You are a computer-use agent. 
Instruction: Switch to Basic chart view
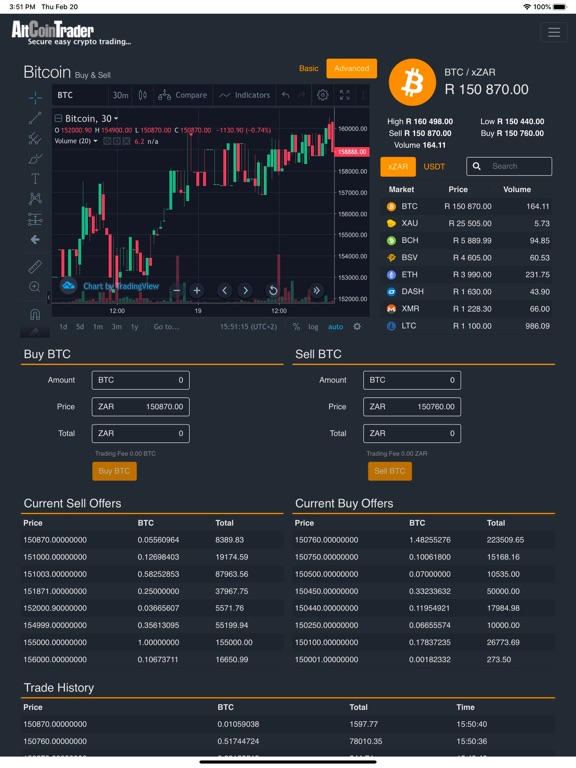point(309,69)
